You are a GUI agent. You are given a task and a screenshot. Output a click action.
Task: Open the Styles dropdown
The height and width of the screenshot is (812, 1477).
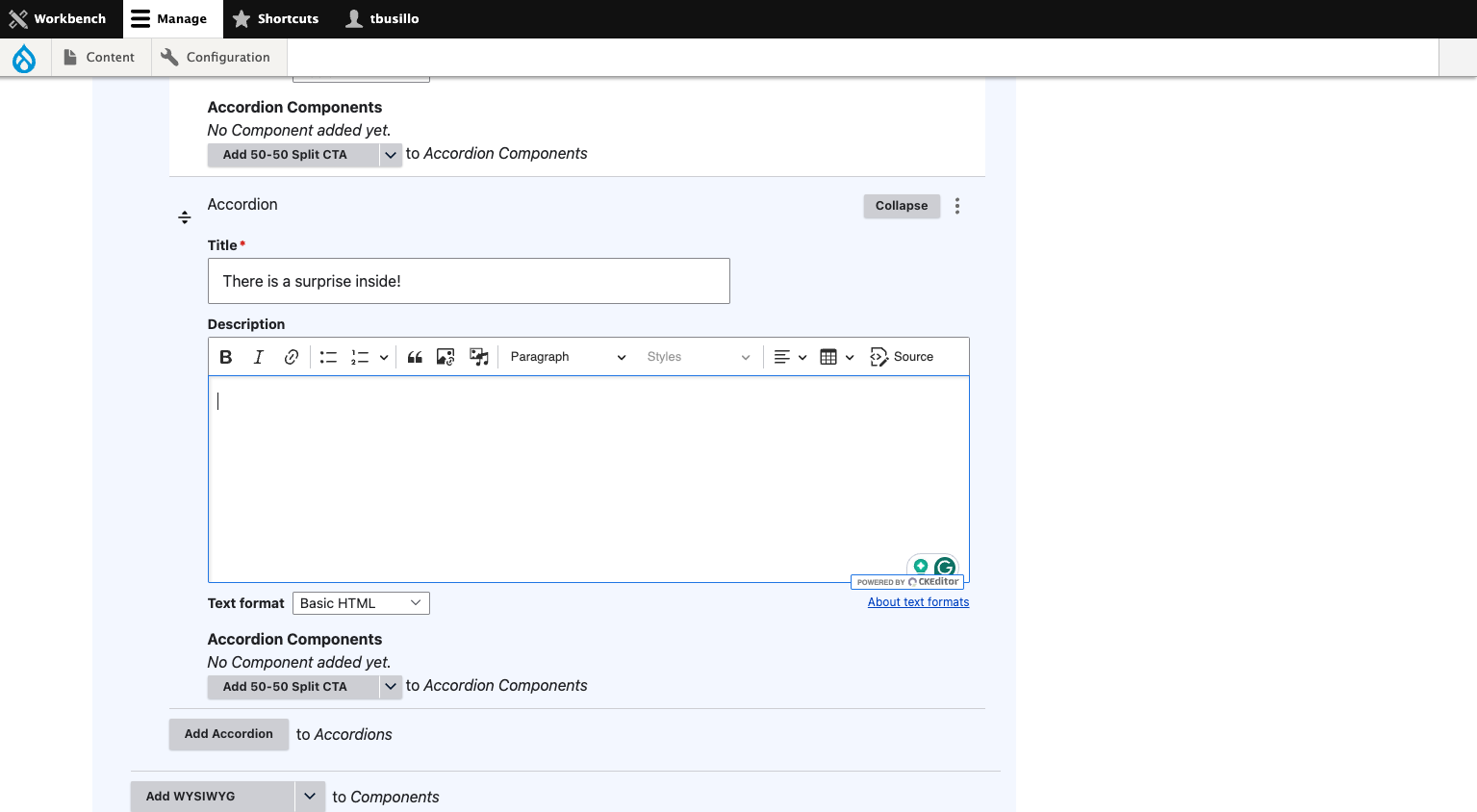pyautogui.click(x=698, y=357)
